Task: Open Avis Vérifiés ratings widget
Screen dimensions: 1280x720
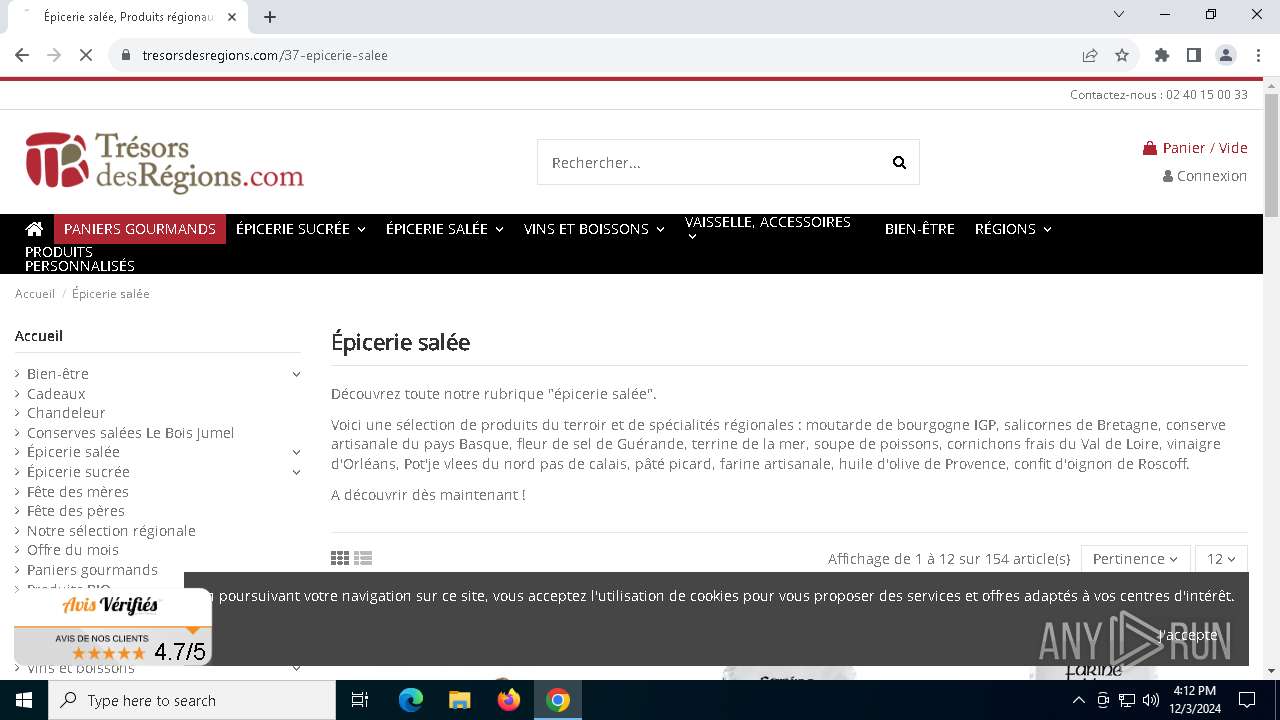Action: pos(113,627)
